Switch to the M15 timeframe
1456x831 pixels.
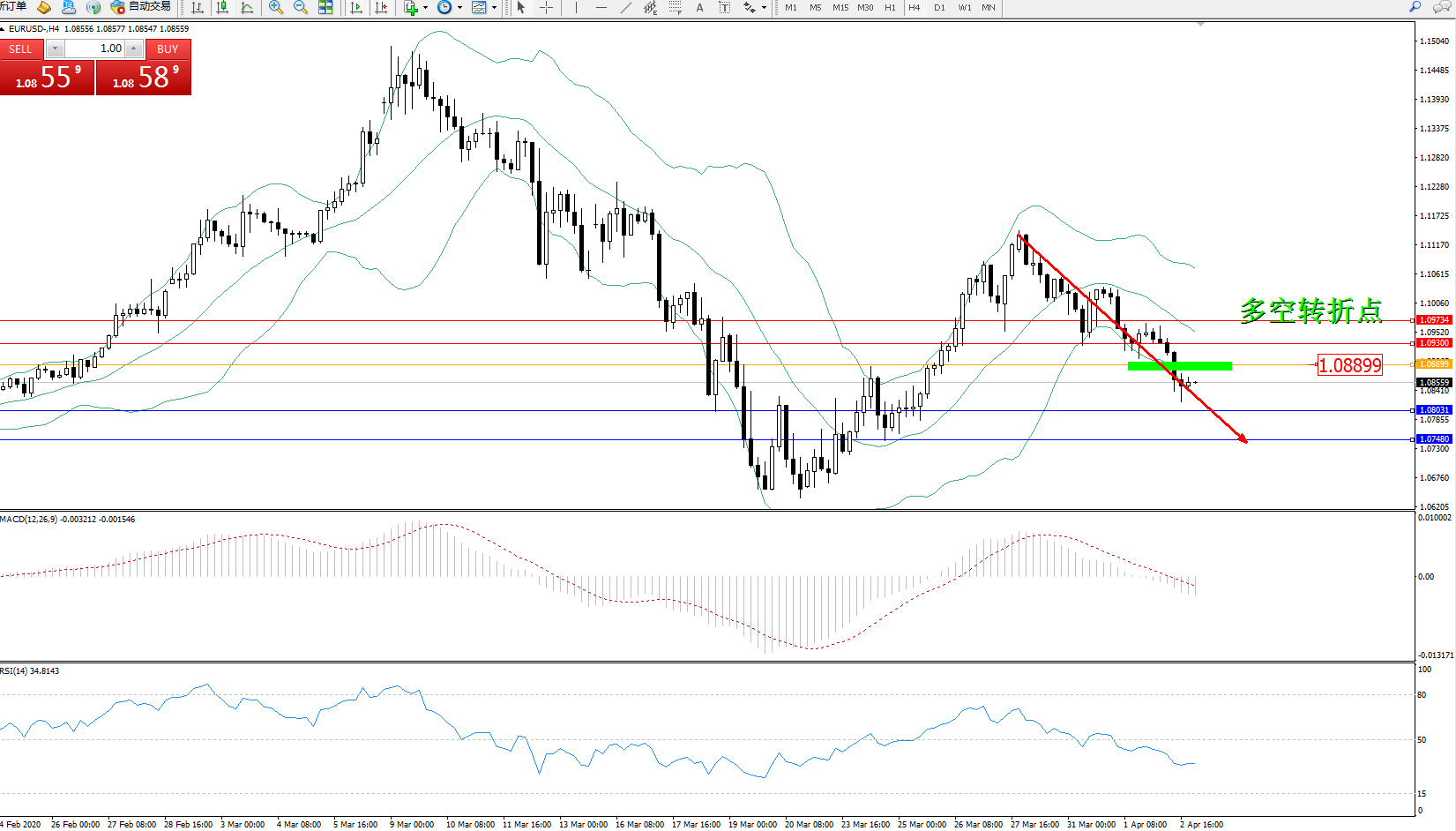[x=840, y=8]
